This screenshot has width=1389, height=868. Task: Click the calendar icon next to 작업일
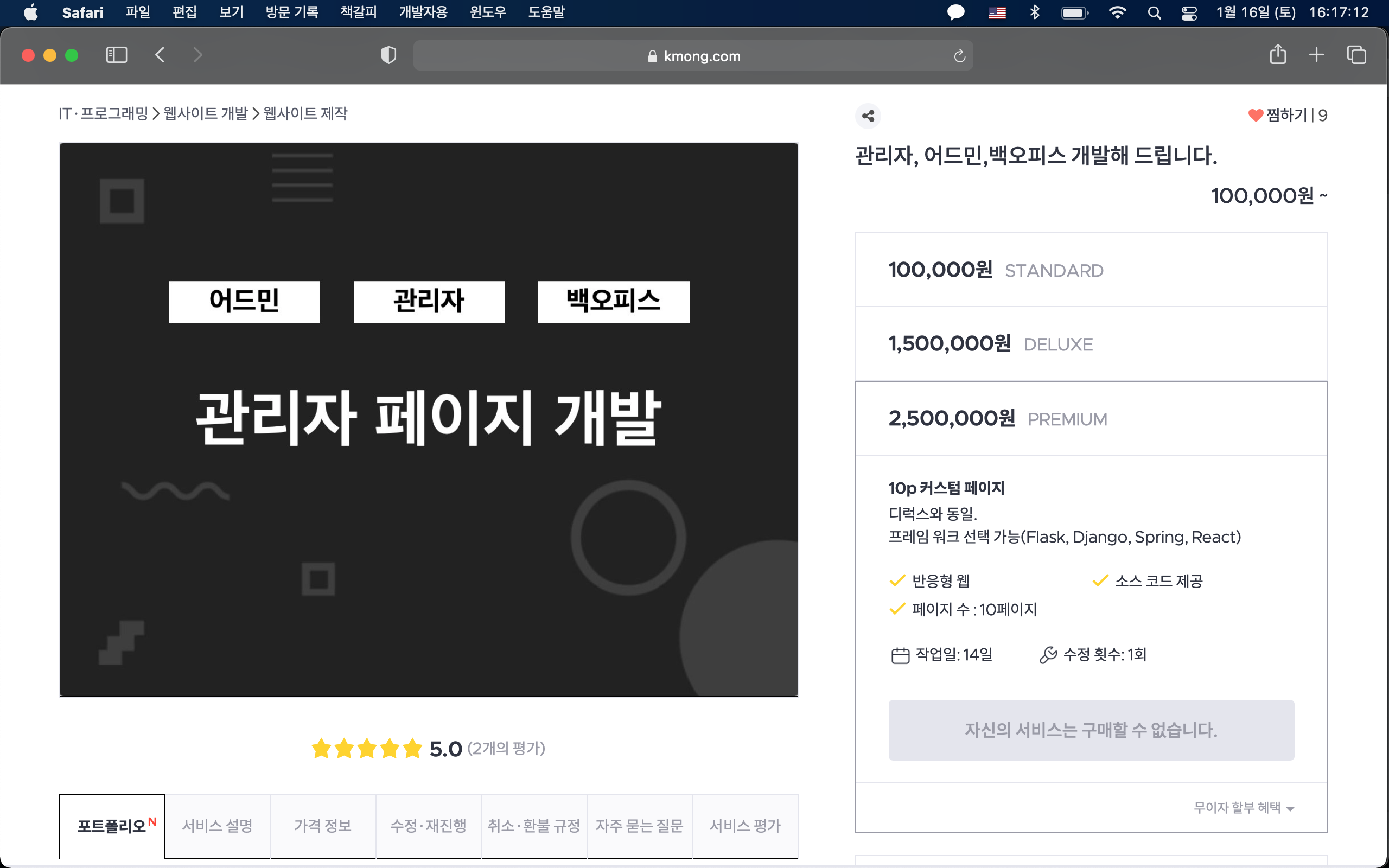pos(900,655)
